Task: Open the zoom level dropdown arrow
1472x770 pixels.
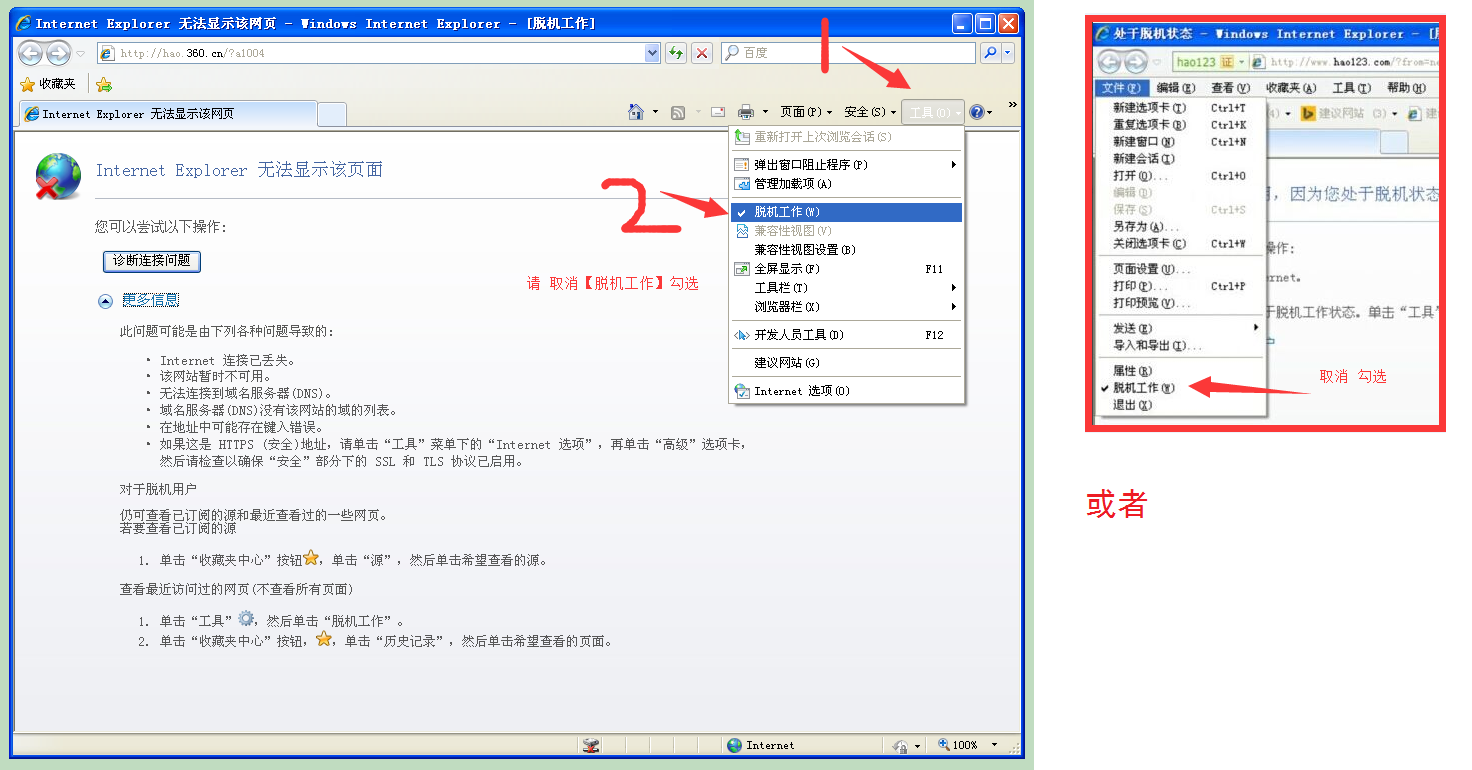Action: tap(994, 745)
